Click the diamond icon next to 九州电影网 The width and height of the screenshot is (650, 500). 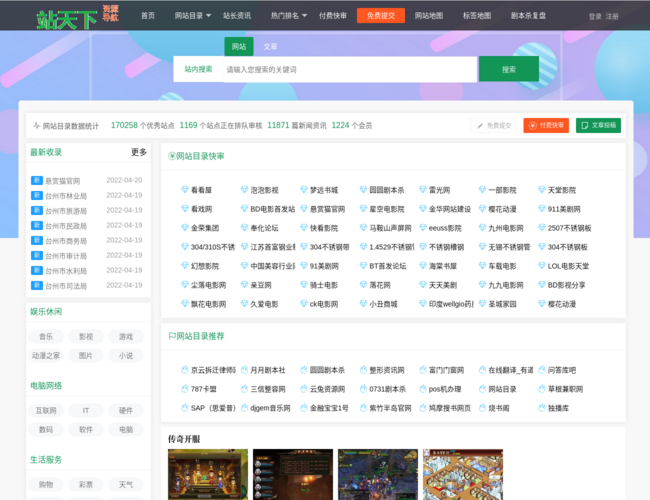tap(482, 227)
